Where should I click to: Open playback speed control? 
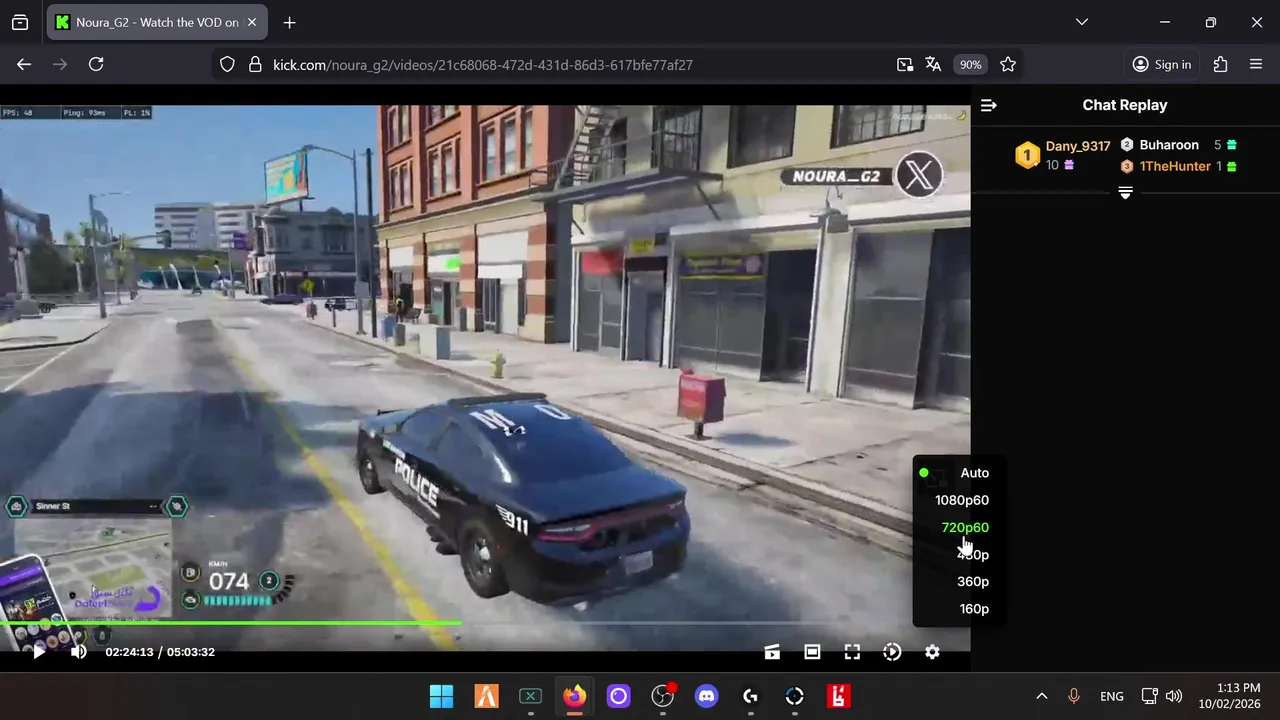point(892,652)
